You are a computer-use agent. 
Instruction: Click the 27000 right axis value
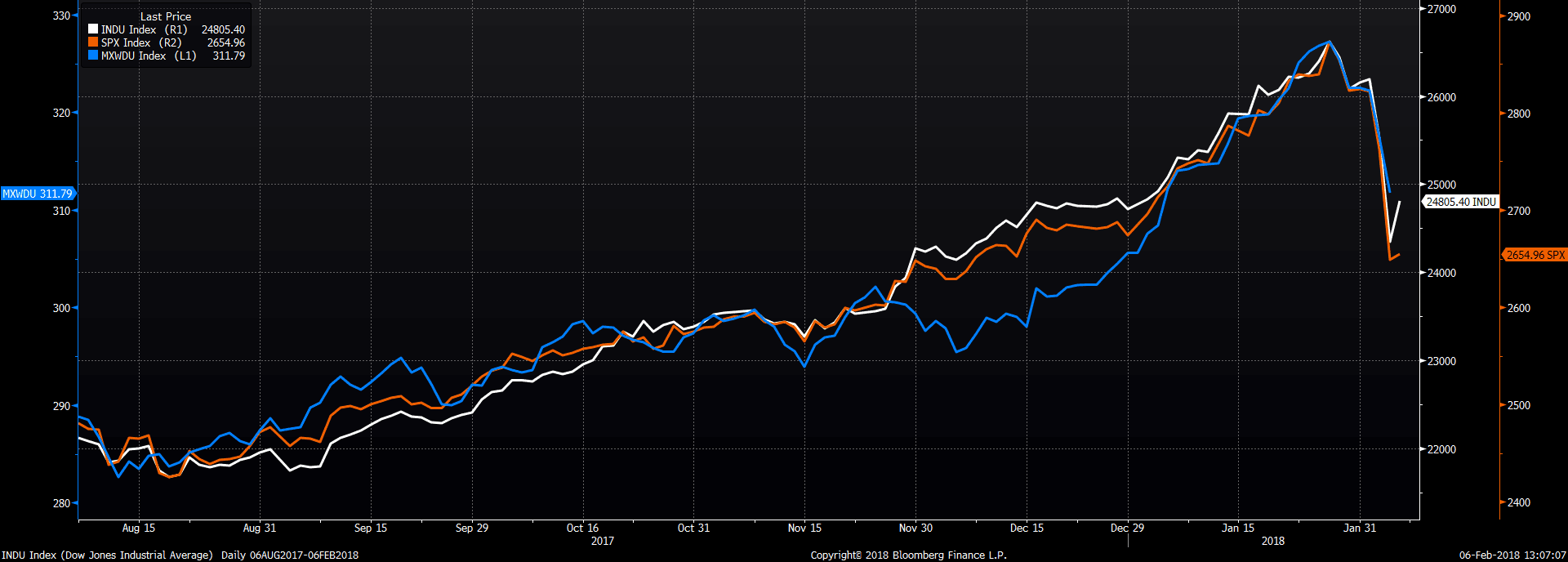pyautogui.click(x=1441, y=9)
